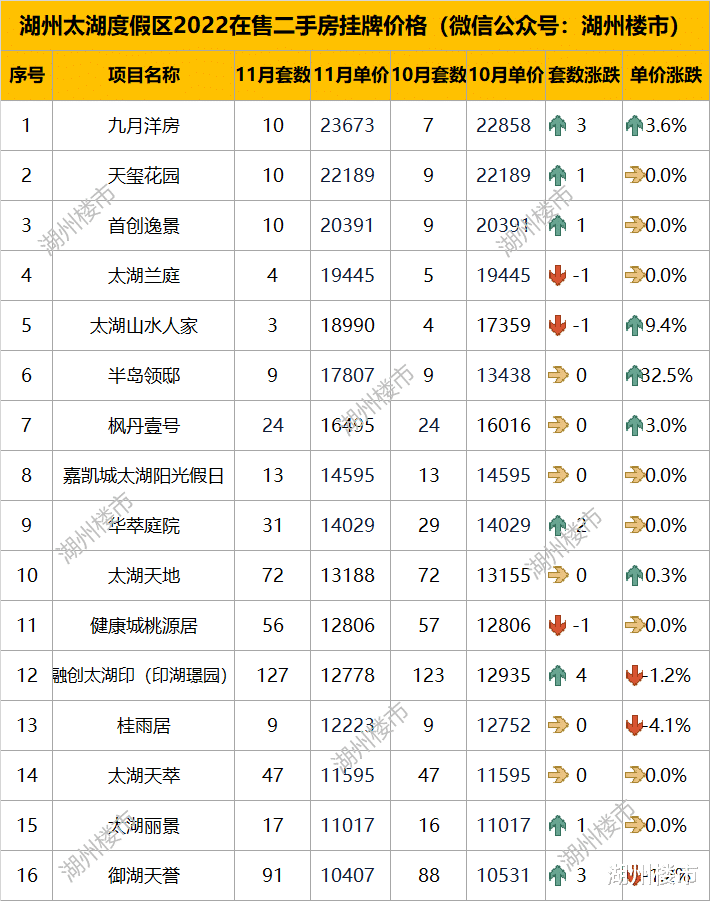Image resolution: width=710 pixels, height=901 pixels.
Task: Click November price 18990
Action: (x=348, y=325)
